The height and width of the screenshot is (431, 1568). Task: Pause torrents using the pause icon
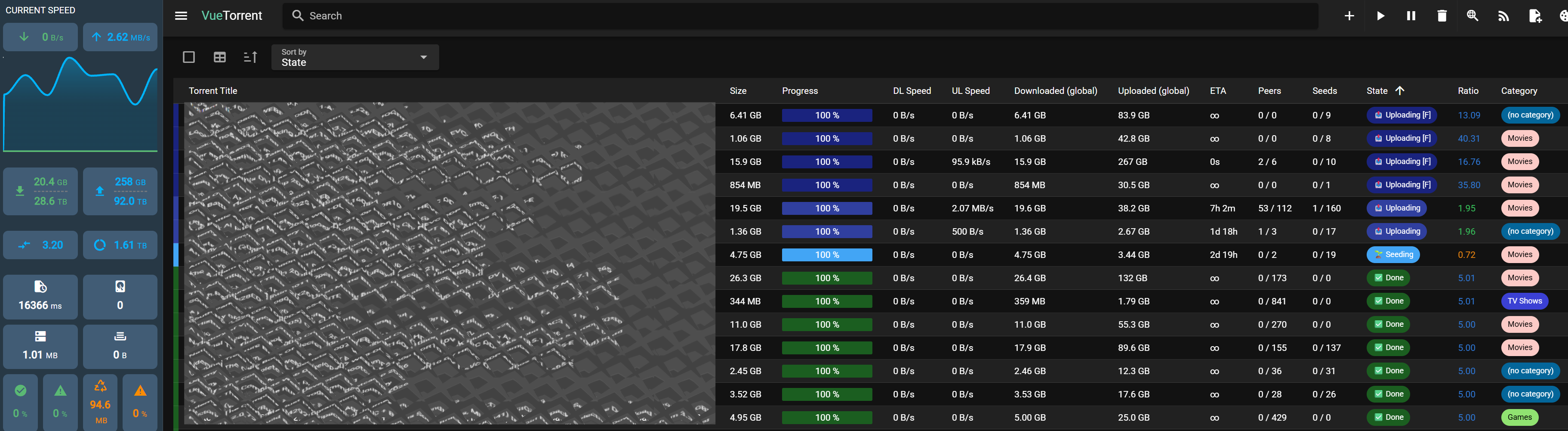click(x=1411, y=16)
